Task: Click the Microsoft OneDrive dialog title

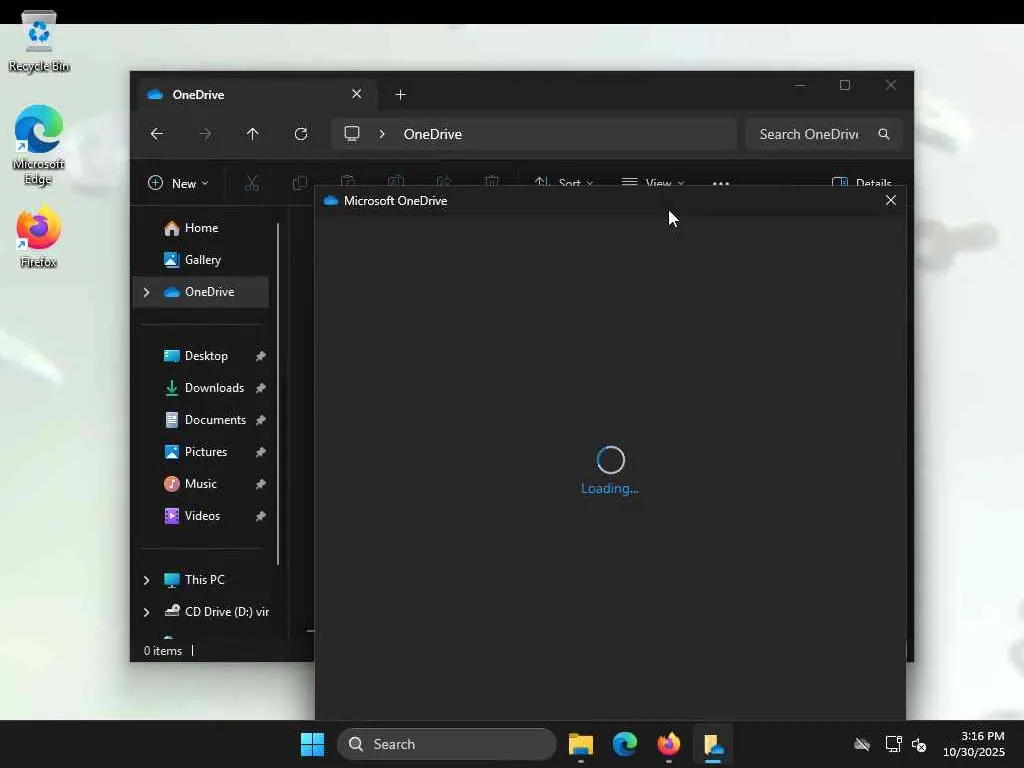Action: (396, 200)
